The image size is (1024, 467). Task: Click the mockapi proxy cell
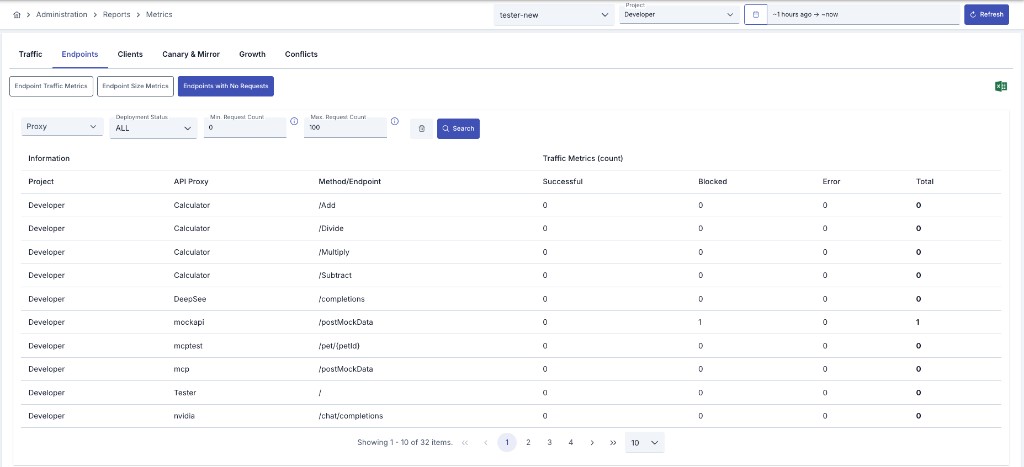click(187, 323)
